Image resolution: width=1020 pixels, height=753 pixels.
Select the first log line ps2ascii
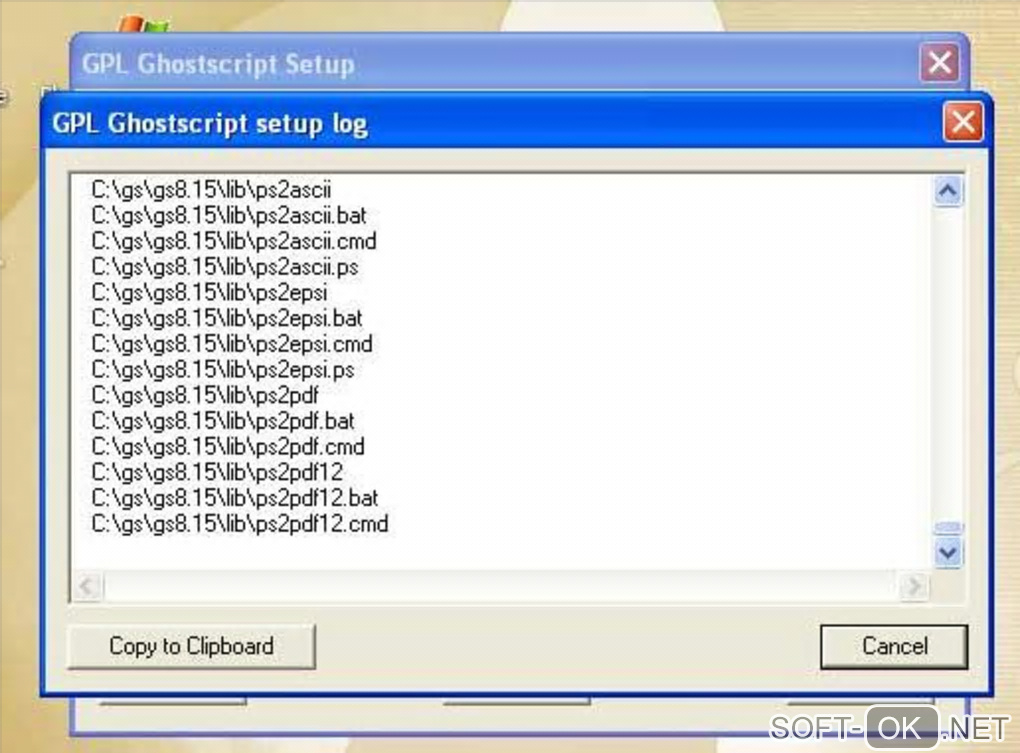tap(211, 190)
